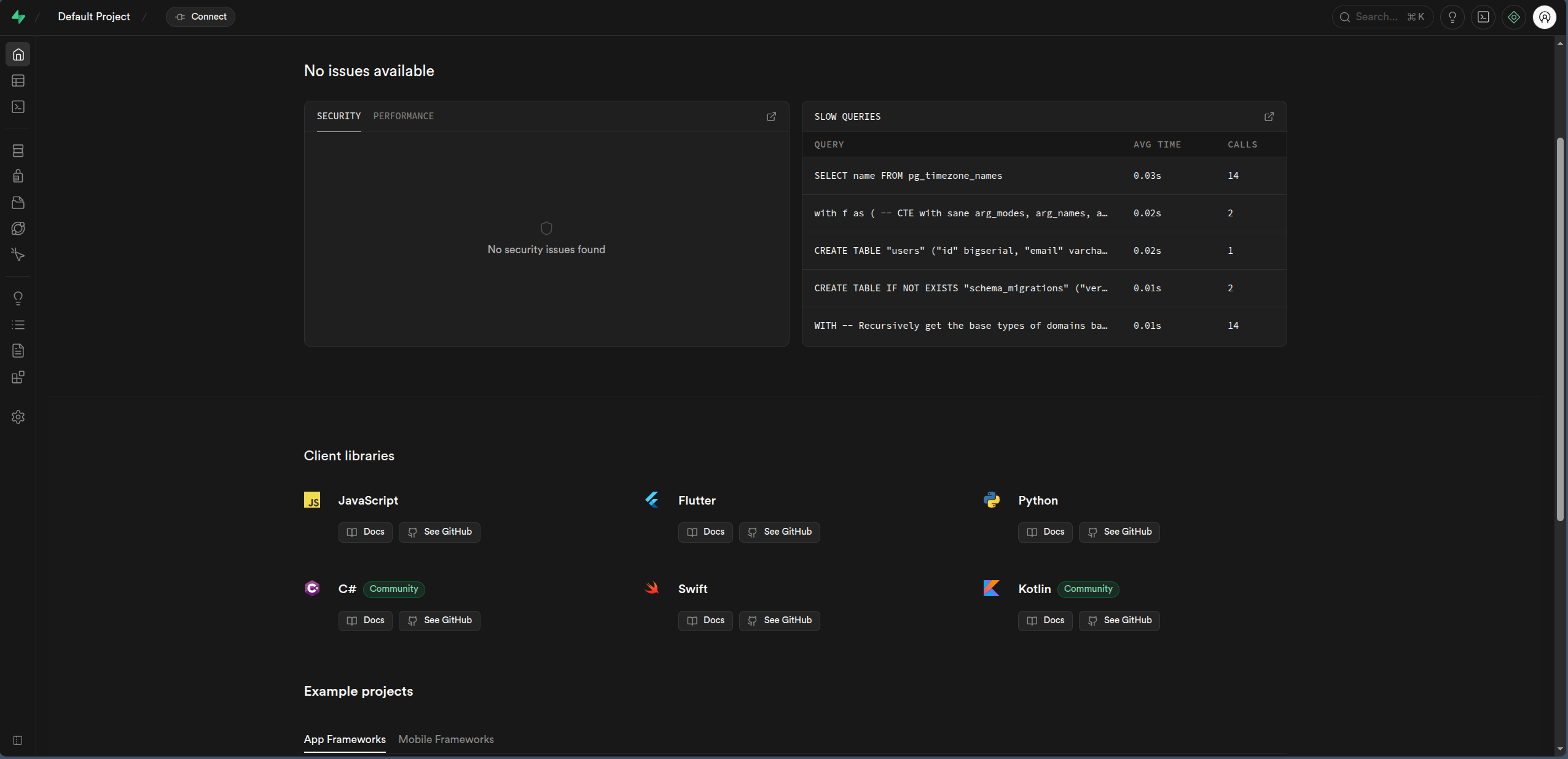Click the vertical page scrollbar
Screen dimensions: 1568x759
click(1559, 329)
